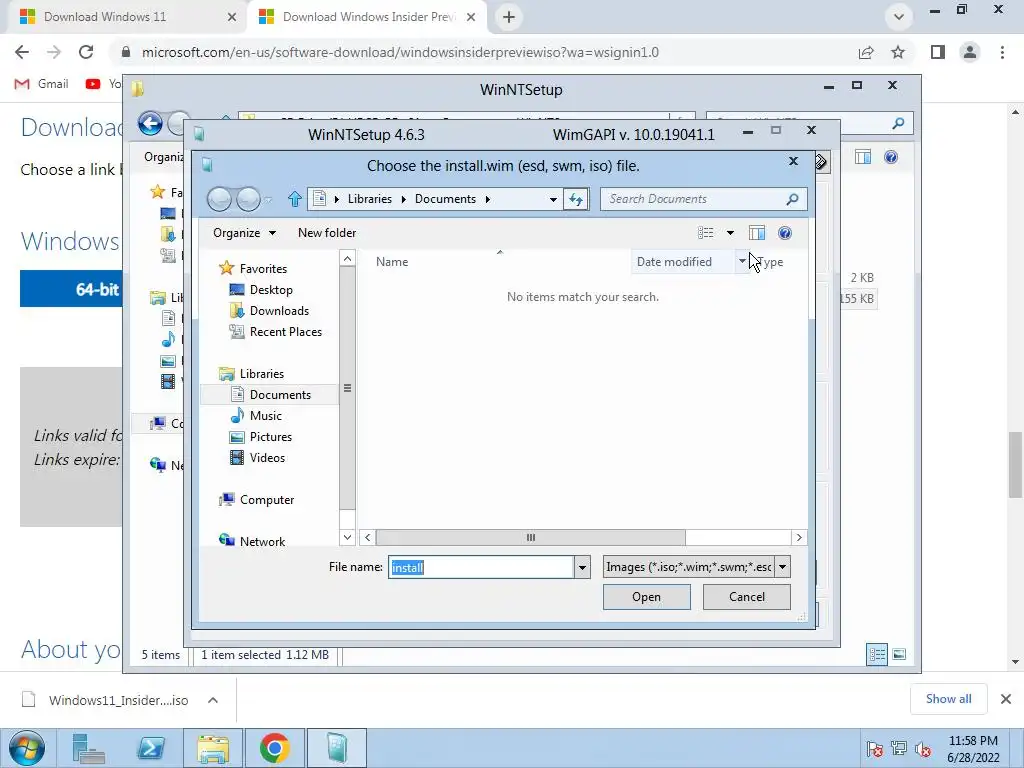Click the Chrome address bar URL

tap(400, 52)
